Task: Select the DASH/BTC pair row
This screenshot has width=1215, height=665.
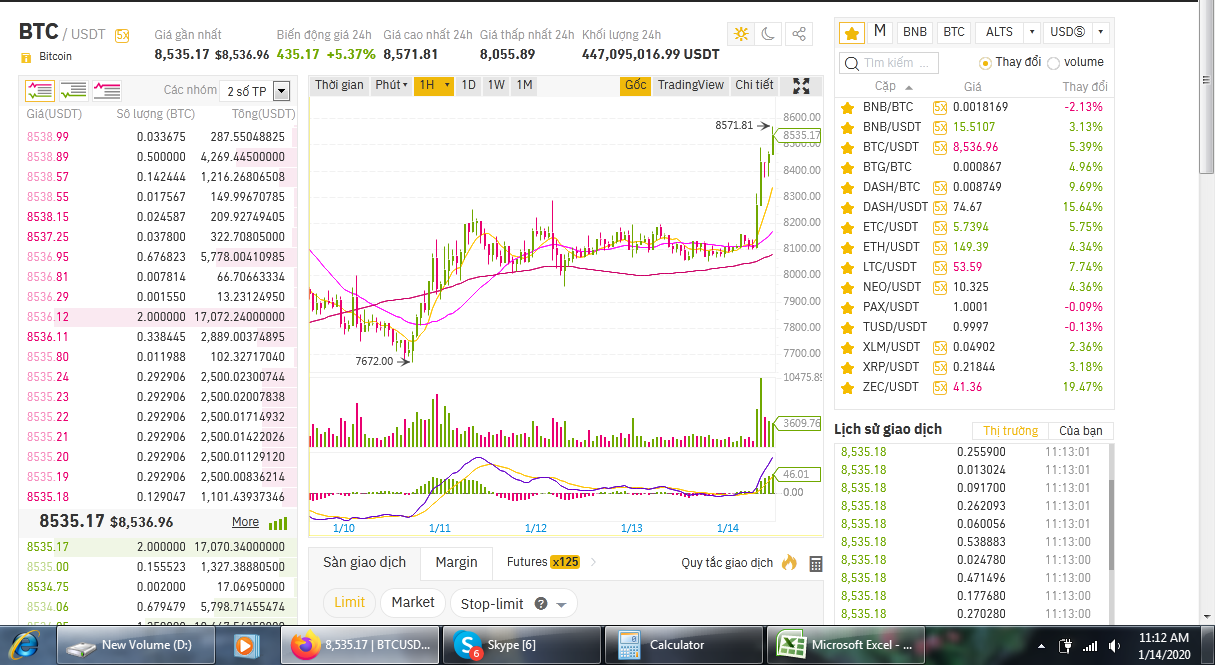Action: 975,187
